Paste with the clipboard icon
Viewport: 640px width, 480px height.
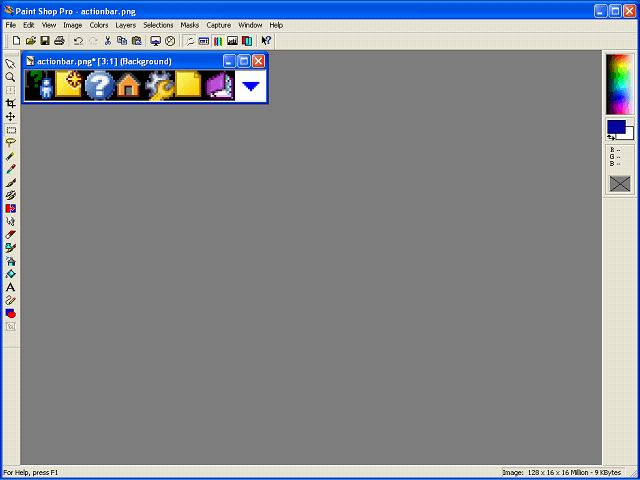tap(136, 40)
